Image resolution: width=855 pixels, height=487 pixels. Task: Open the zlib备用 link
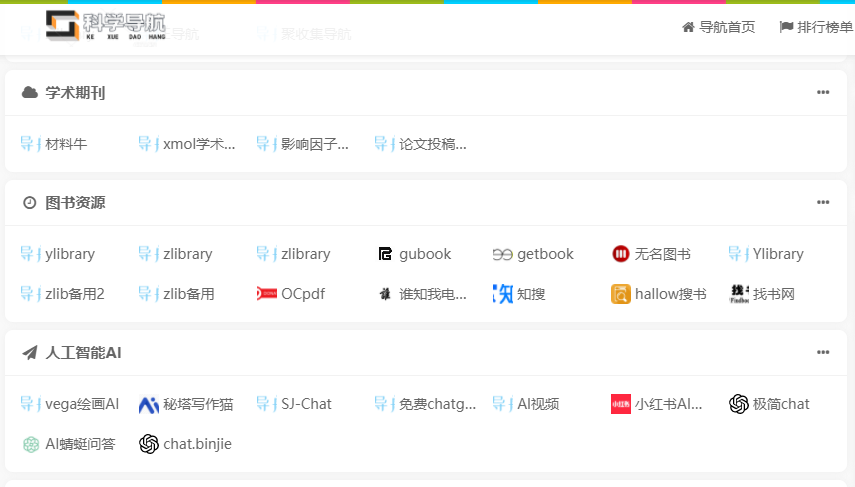(x=189, y=294)
